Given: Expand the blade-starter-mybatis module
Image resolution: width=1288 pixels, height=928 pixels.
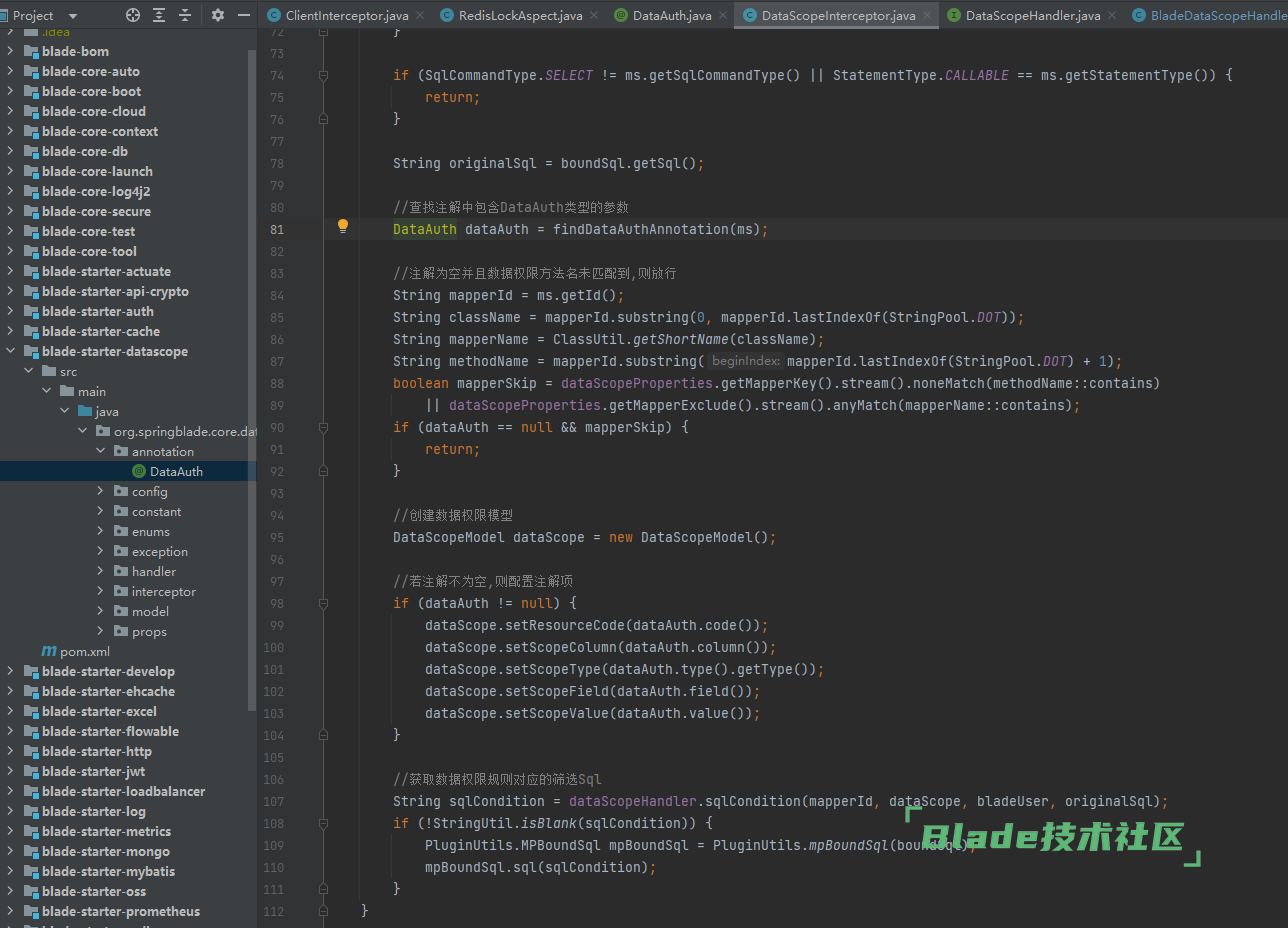Looking at the screenshot, I should tap(10, 871).
